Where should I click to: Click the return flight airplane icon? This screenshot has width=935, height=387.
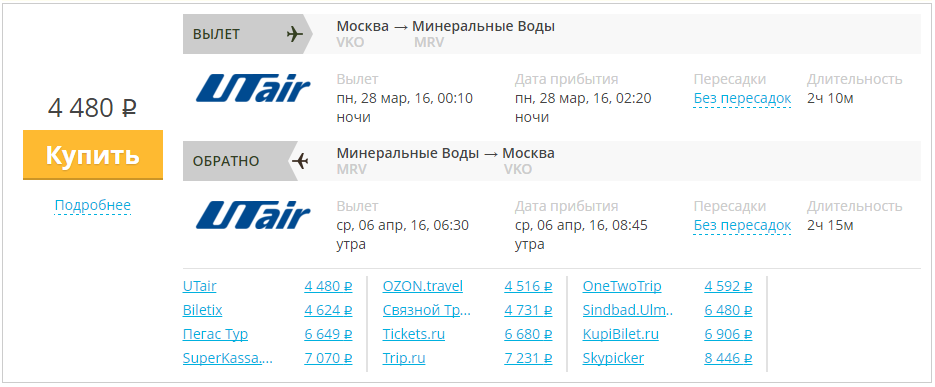pyautogui.click(x=300, y=161)
